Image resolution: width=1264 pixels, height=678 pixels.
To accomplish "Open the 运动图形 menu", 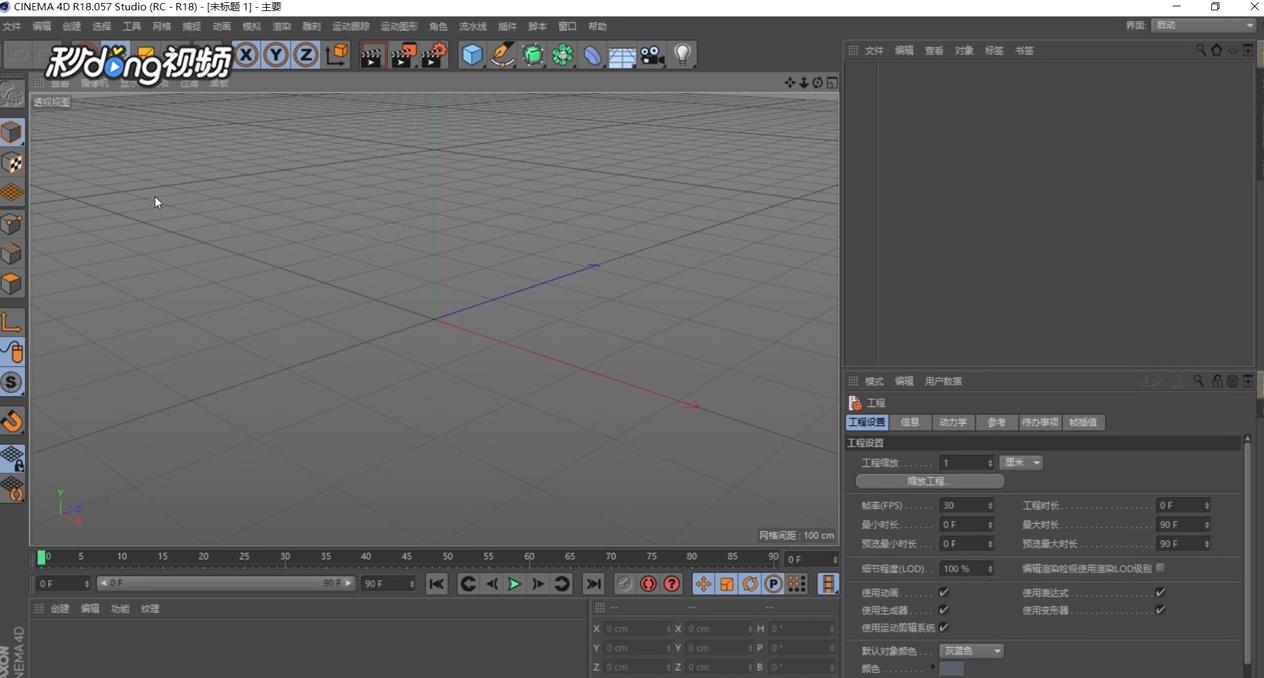I will (x=398, y=26).
